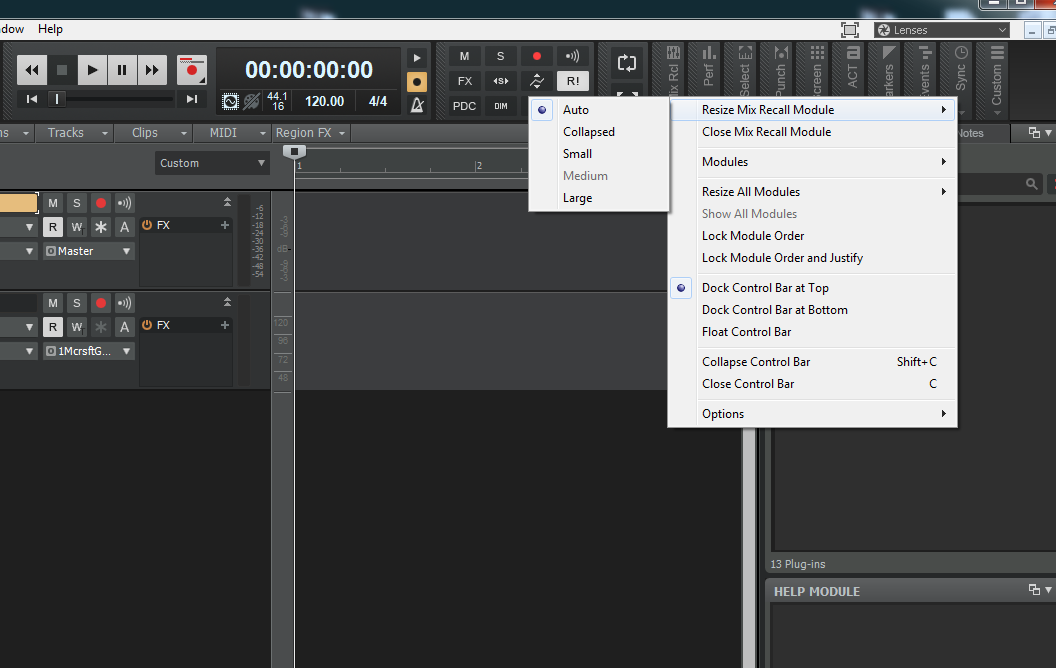Toggle input echo on the first track

coord(124,203)
